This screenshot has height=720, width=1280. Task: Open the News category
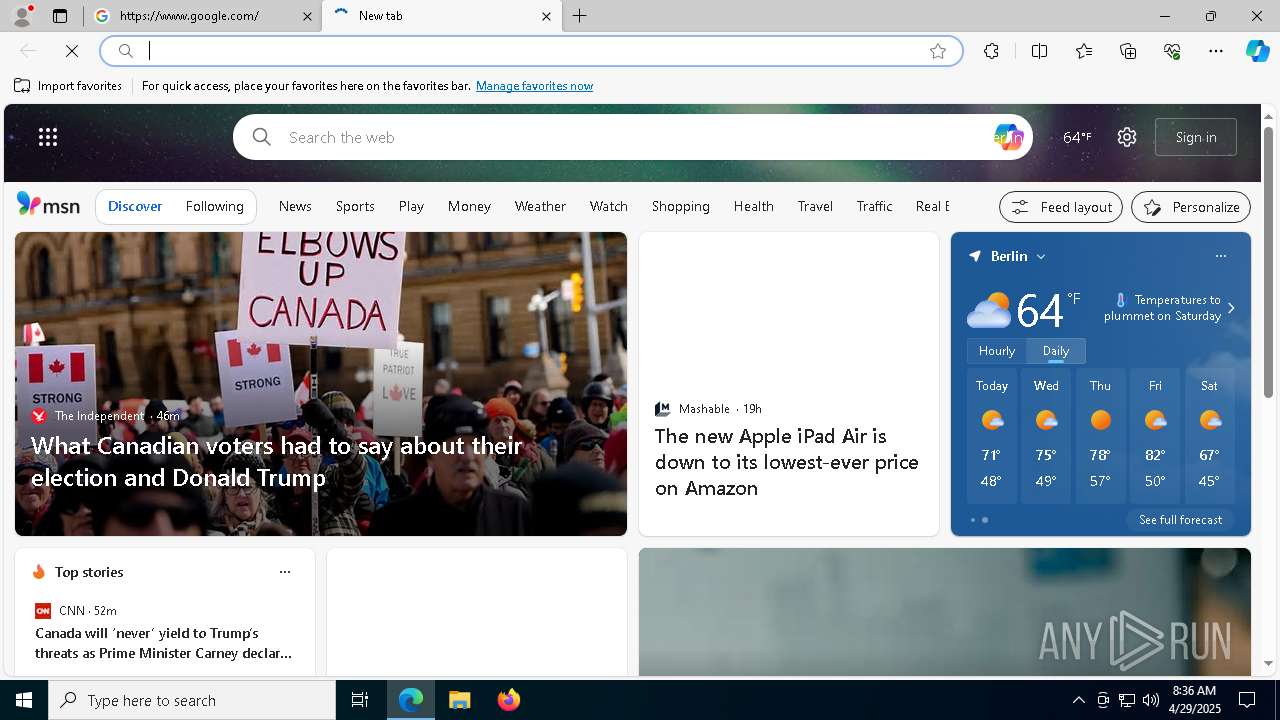(x=295, y=206)
